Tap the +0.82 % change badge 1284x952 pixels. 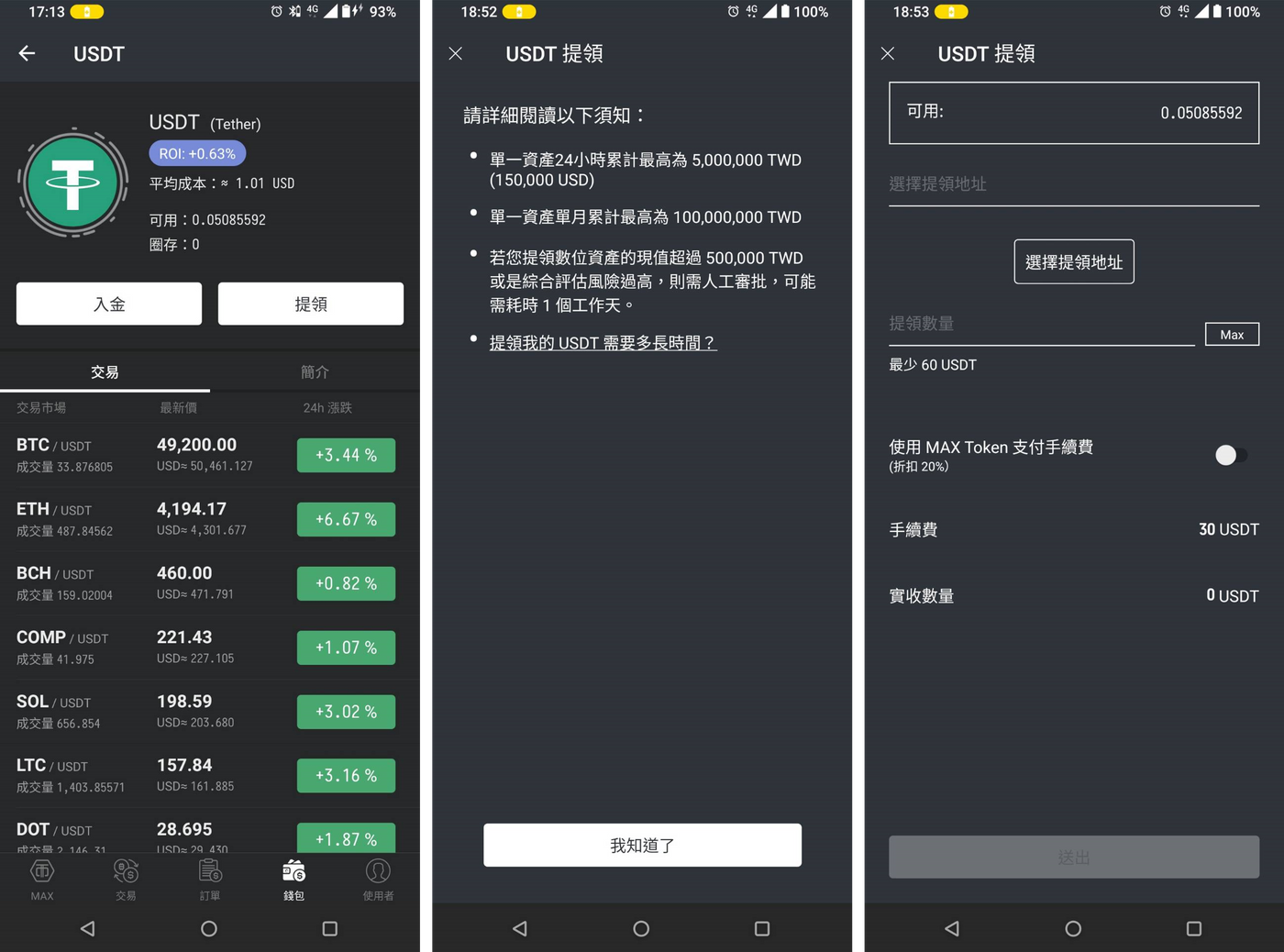coord(346,583)
